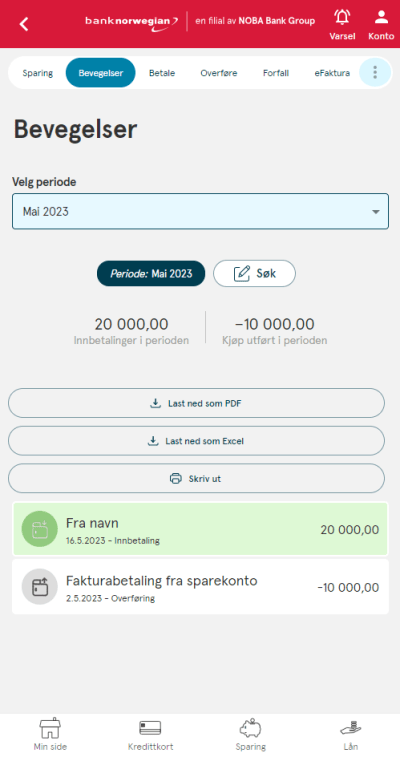400x757 pixels.
Task: Click the dropdown arrow in Mai 2023 field
Action: click(375, 212)
